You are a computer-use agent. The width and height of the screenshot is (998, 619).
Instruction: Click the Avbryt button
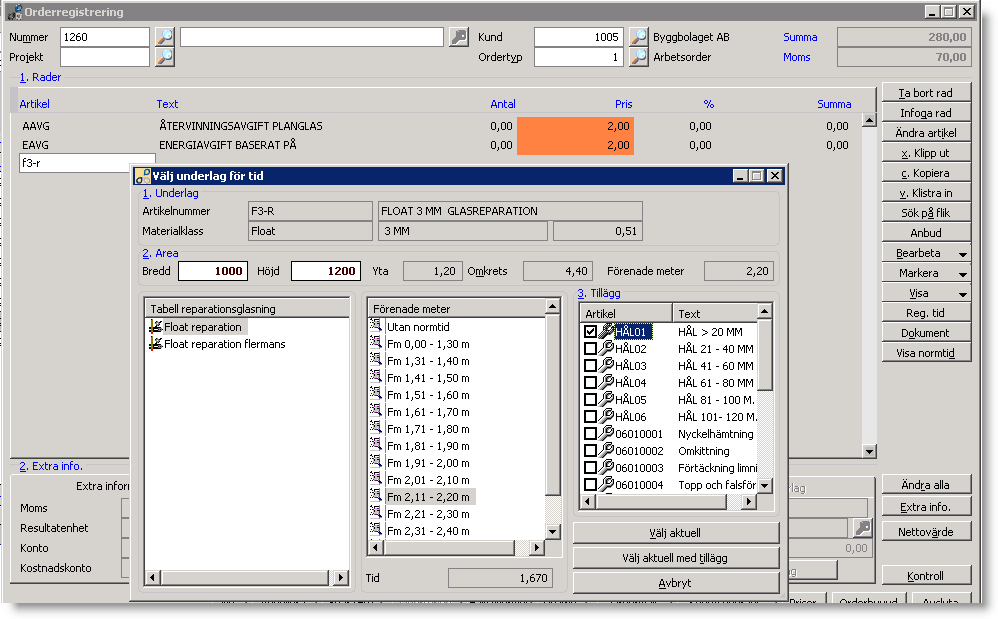675,583
